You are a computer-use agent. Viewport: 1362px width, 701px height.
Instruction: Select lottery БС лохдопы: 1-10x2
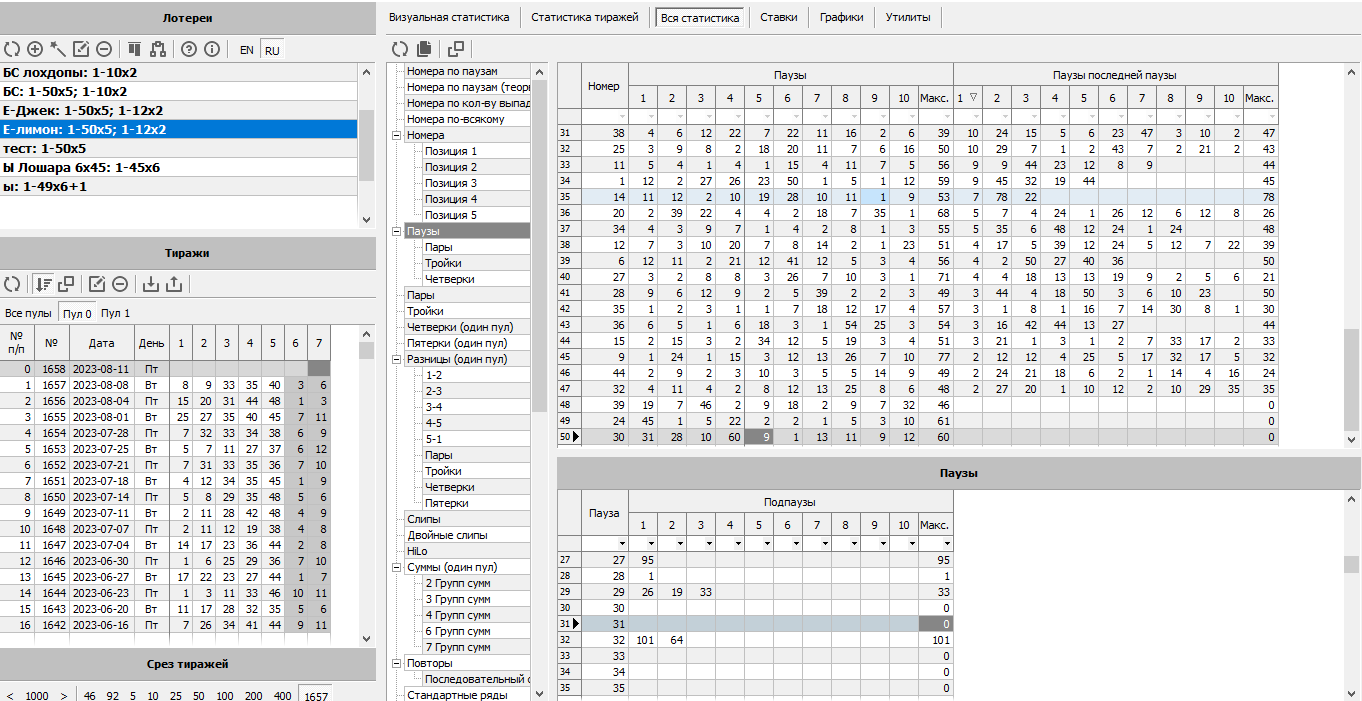click(178, 72)
